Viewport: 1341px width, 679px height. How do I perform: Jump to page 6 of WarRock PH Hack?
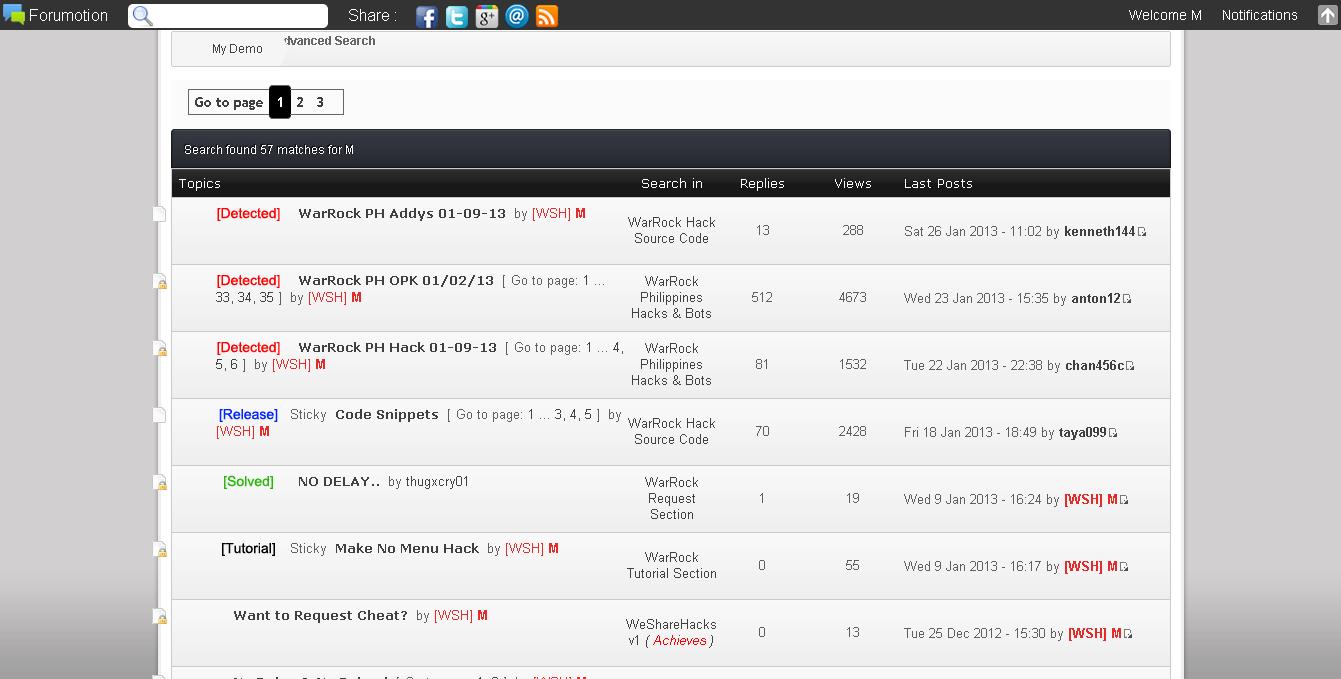[234, 365]
